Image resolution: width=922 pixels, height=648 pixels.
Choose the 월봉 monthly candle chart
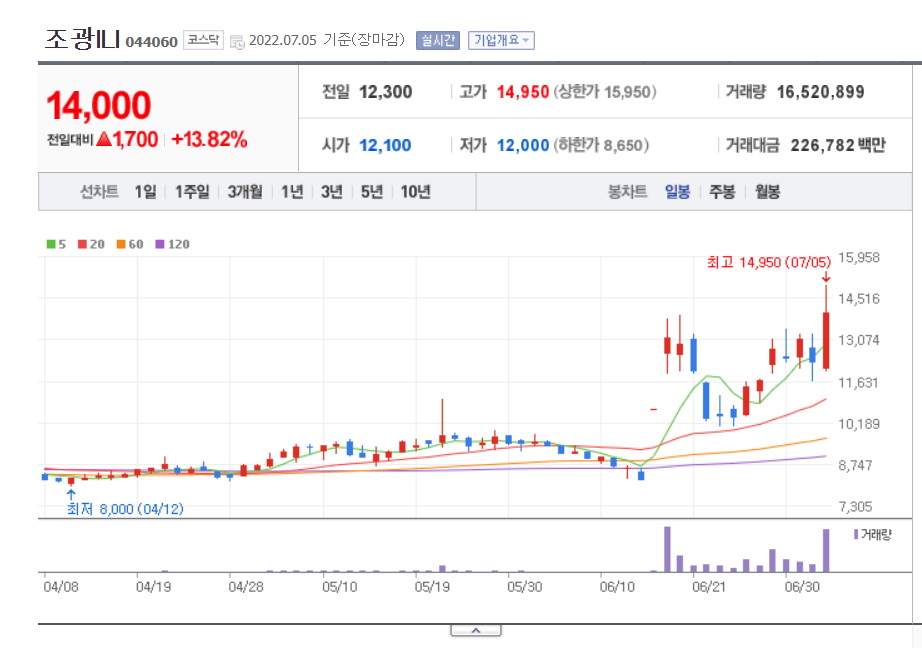(767, 192)
